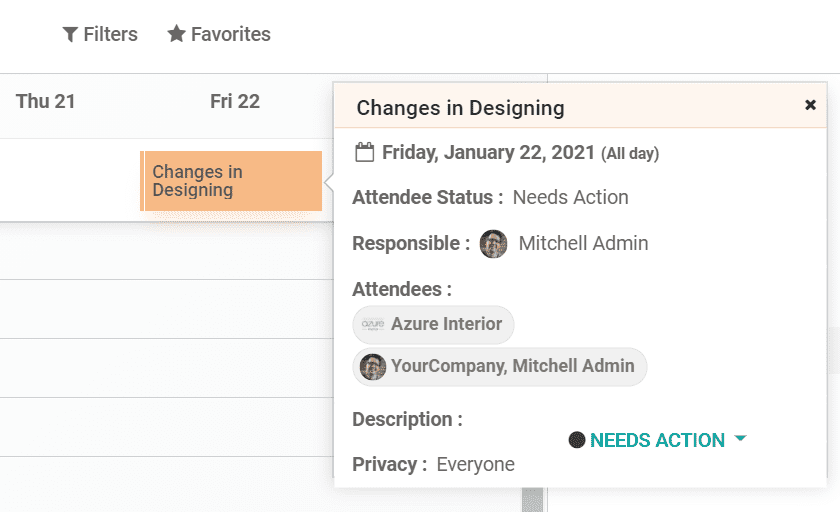Screen dimensions: 840x512
Task: Click the Mitchell Admin responsible name
Action: click(x=583, y=243)
